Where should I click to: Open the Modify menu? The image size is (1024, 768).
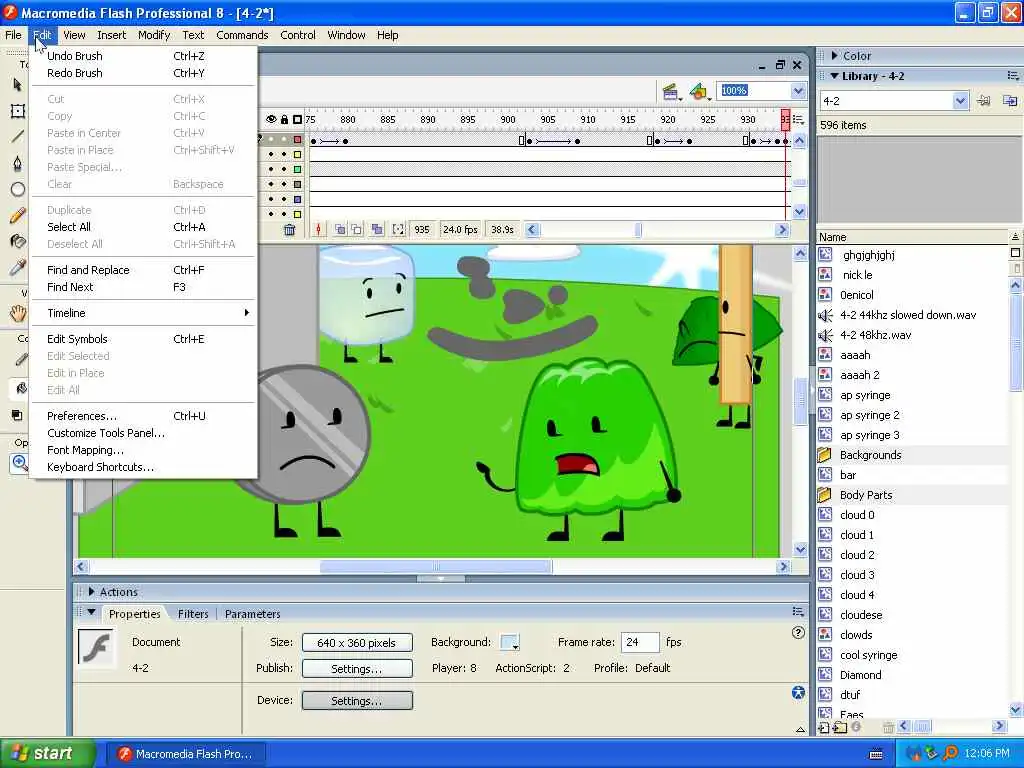(153, 35)
